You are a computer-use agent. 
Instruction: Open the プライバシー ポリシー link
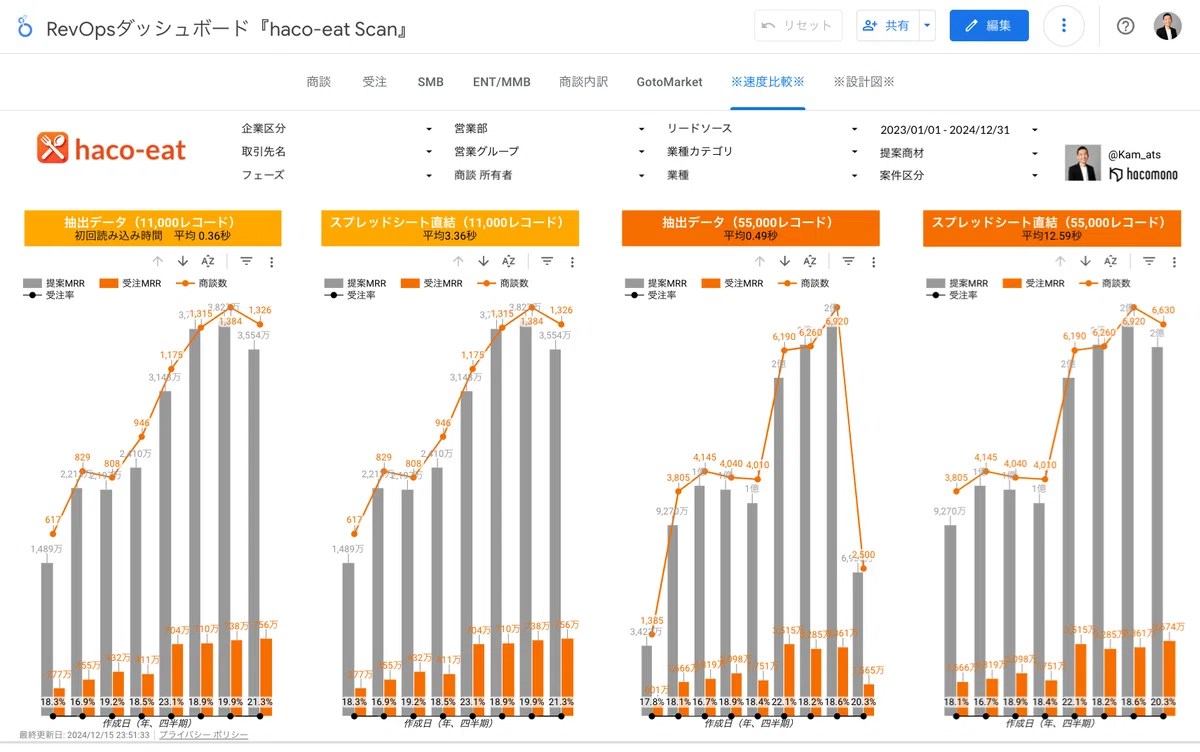coord(204,735)
